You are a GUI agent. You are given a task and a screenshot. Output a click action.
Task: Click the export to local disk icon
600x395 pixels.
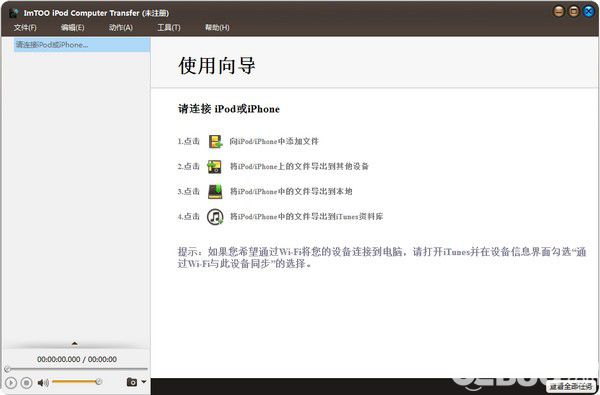[x=215, y=191]
